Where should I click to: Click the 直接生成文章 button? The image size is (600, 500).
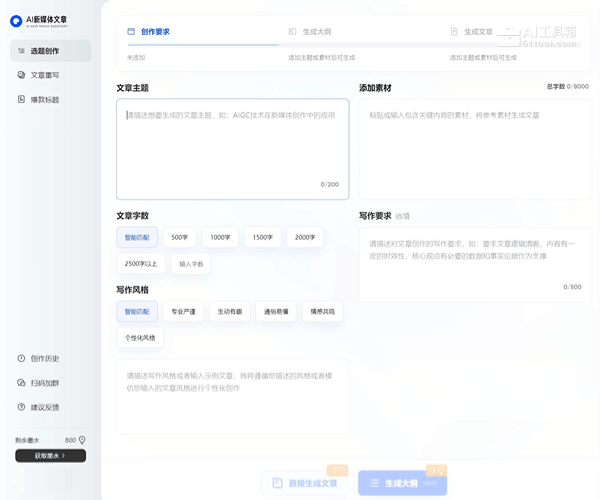[304, 483]
